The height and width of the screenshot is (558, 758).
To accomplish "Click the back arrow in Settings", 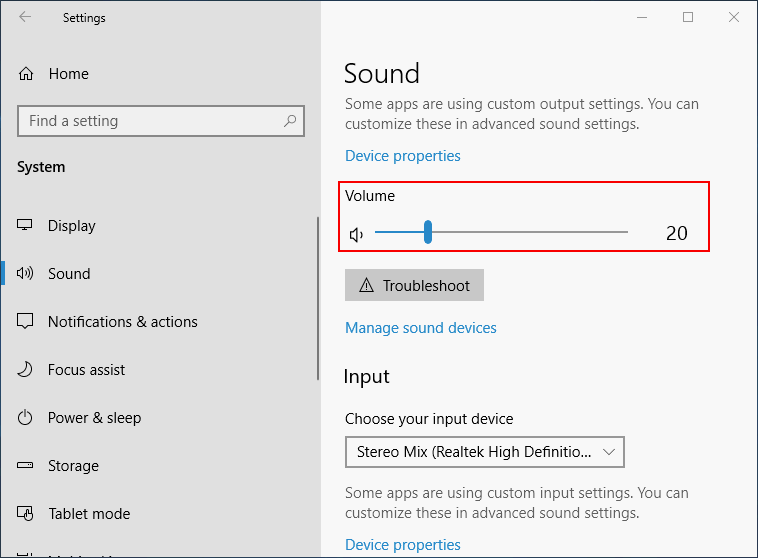I will click(25, 17).
